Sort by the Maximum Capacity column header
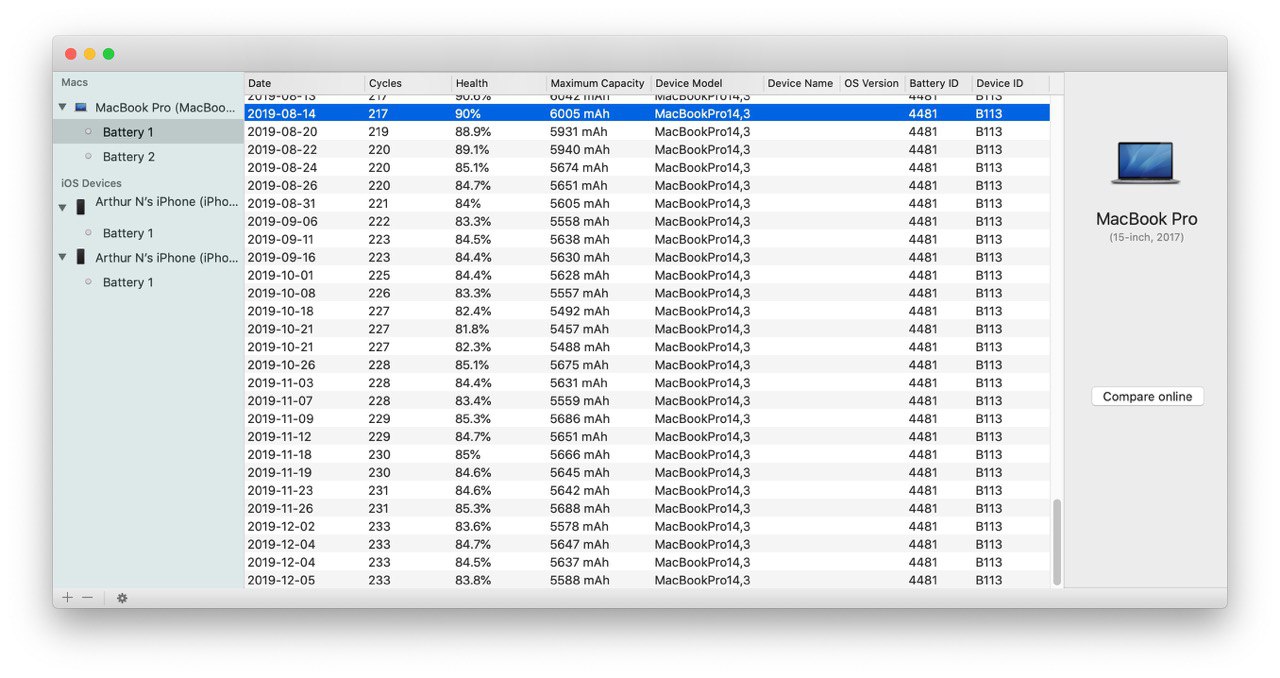 pyautogui.click(x=599, y=83)
